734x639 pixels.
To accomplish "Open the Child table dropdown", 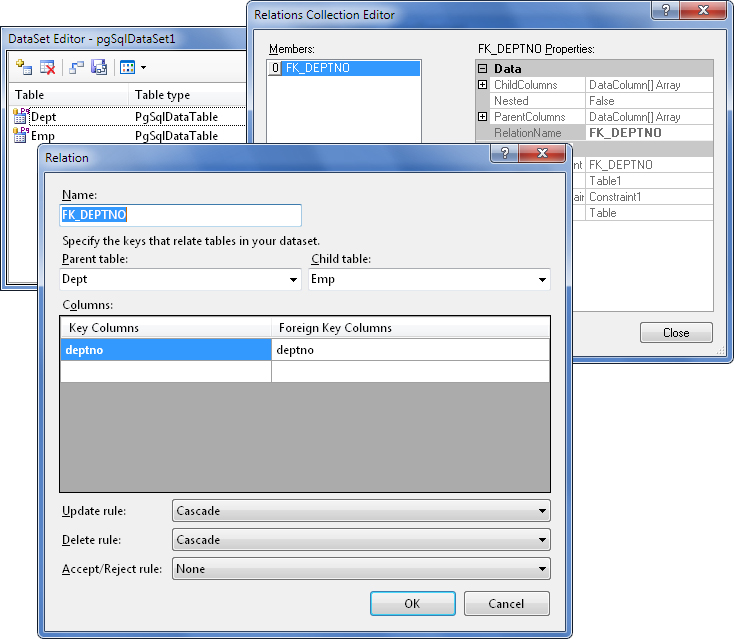I will point(542,280).
